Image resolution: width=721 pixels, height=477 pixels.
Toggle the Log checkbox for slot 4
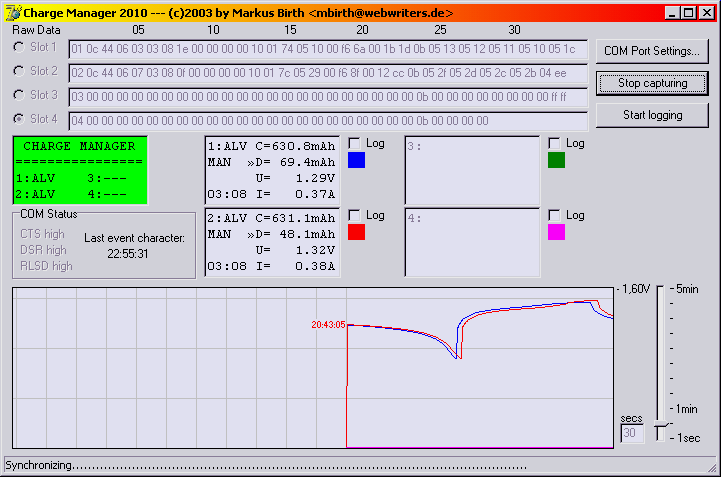(x=555, y=215)
